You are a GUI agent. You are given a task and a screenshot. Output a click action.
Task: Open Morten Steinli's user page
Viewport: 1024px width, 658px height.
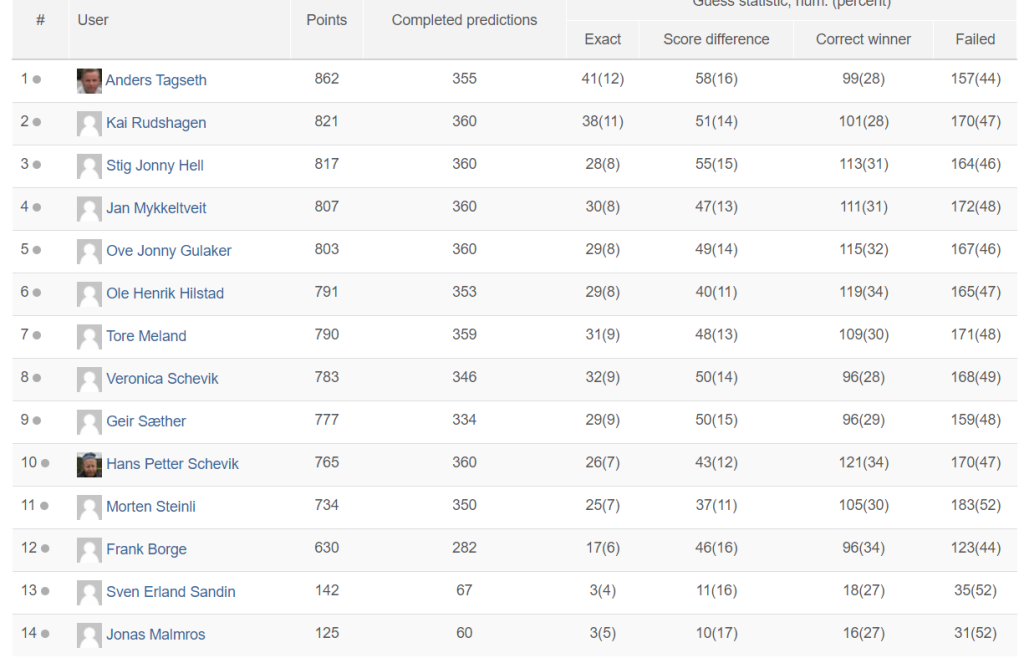pyautogui.click(x=151, y=506)
